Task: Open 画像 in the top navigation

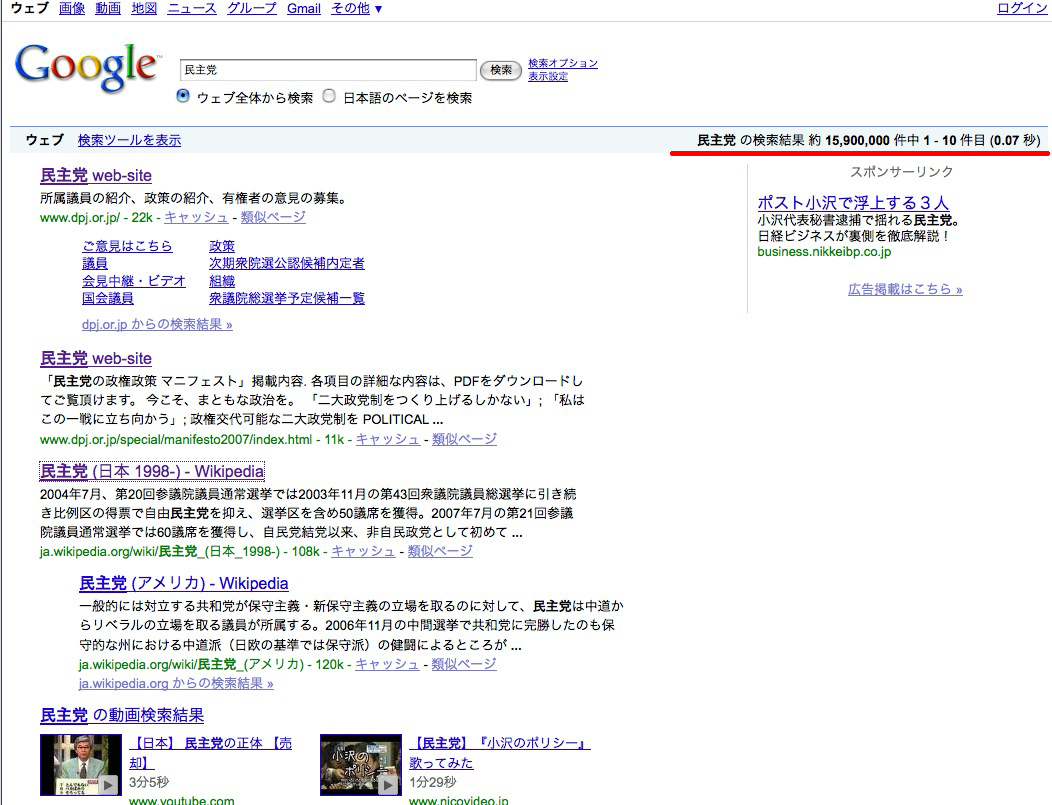Action: pyautogui.click(x=72, y=9)
